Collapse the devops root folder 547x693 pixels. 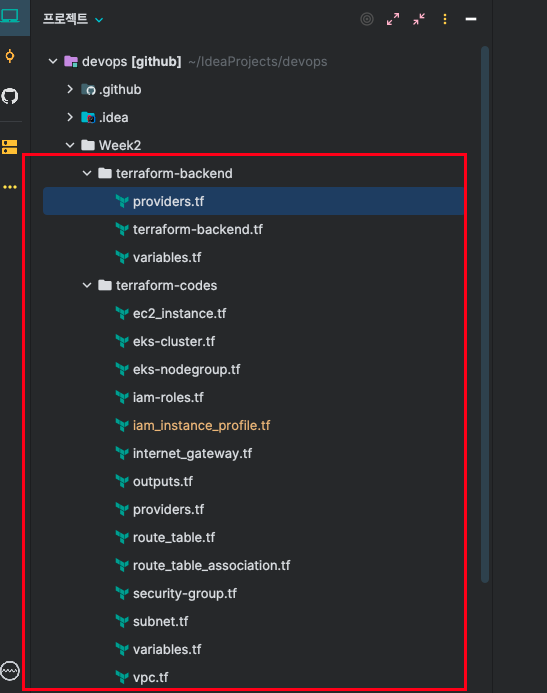pyautogui.click(x=53, y=61)
